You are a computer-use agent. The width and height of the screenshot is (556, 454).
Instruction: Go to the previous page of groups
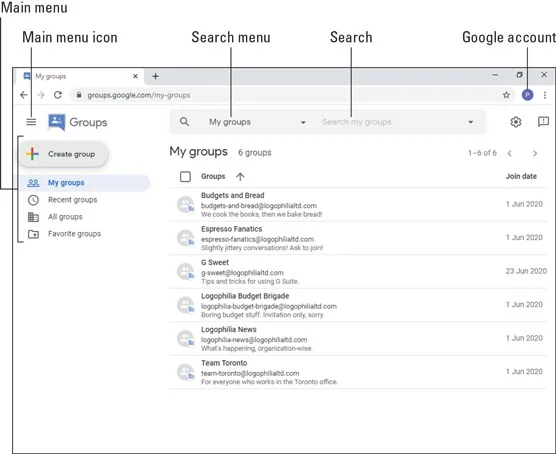[x=510, y=153]
